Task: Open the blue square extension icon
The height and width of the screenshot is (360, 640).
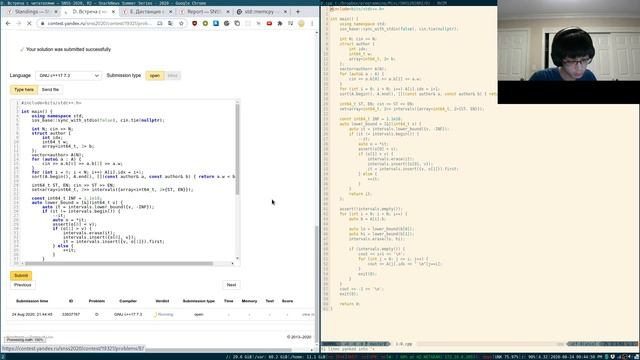Action: click(216, 24)
